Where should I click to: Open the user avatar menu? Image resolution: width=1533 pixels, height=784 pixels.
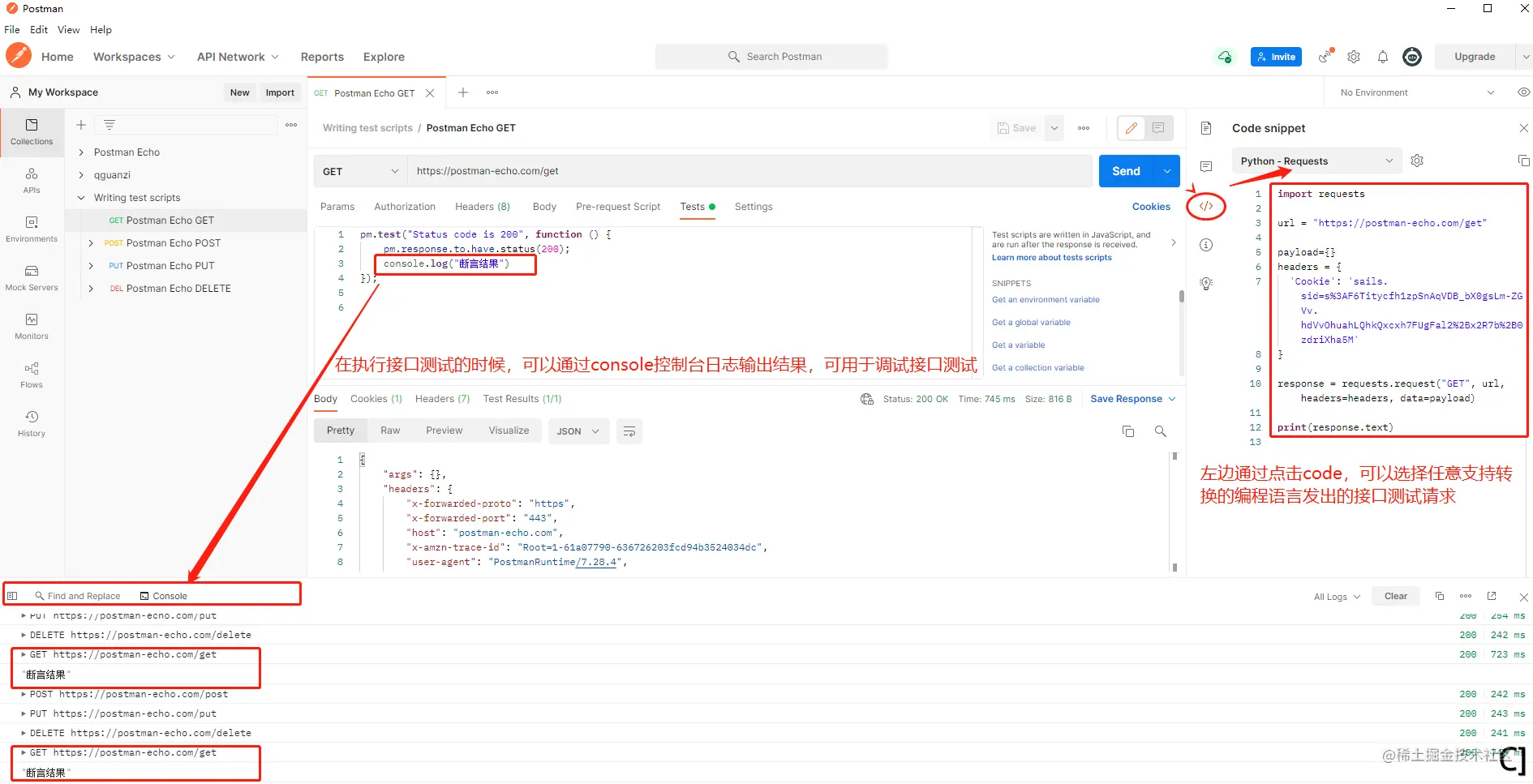(1412, 57)
